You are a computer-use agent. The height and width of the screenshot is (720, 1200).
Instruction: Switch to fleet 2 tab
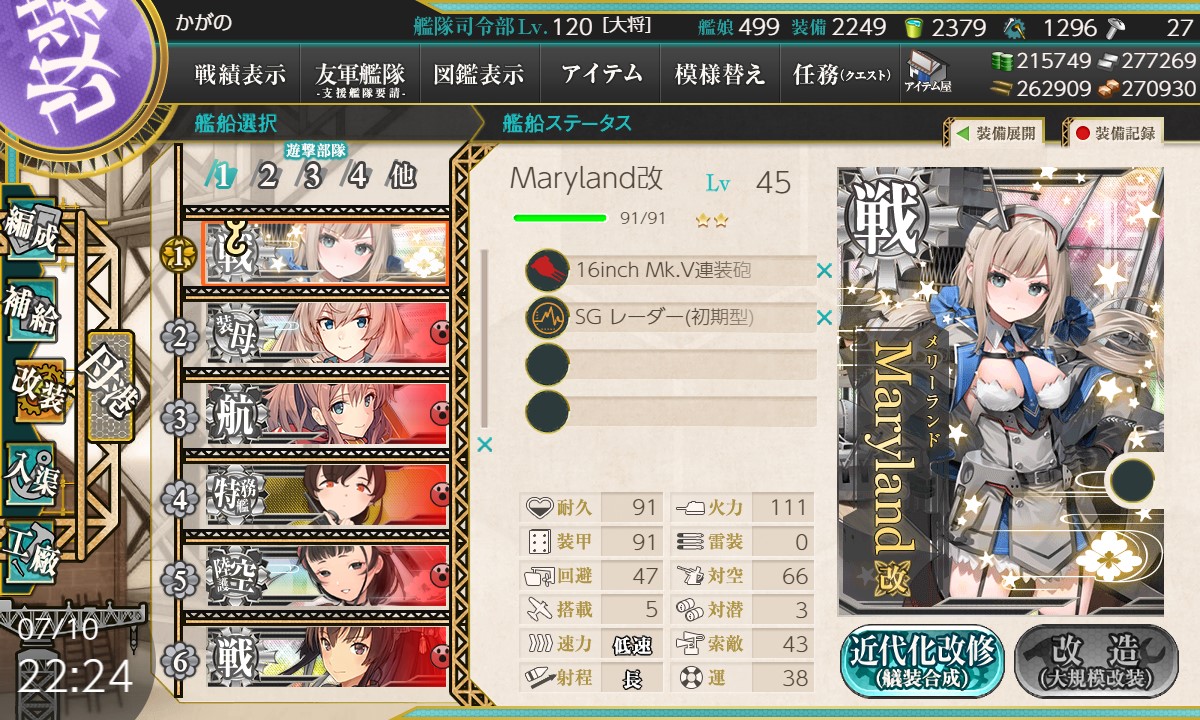click(x=267, y=176)
